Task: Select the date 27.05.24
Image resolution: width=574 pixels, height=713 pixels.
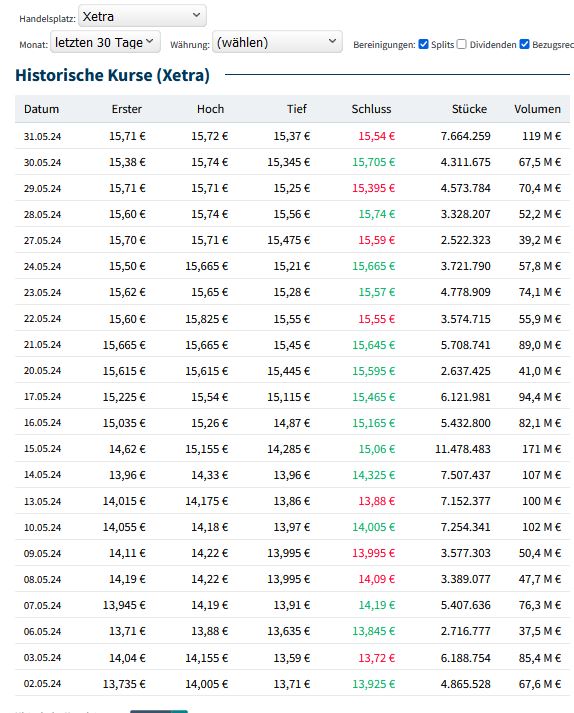Action: tap(42, 240)
